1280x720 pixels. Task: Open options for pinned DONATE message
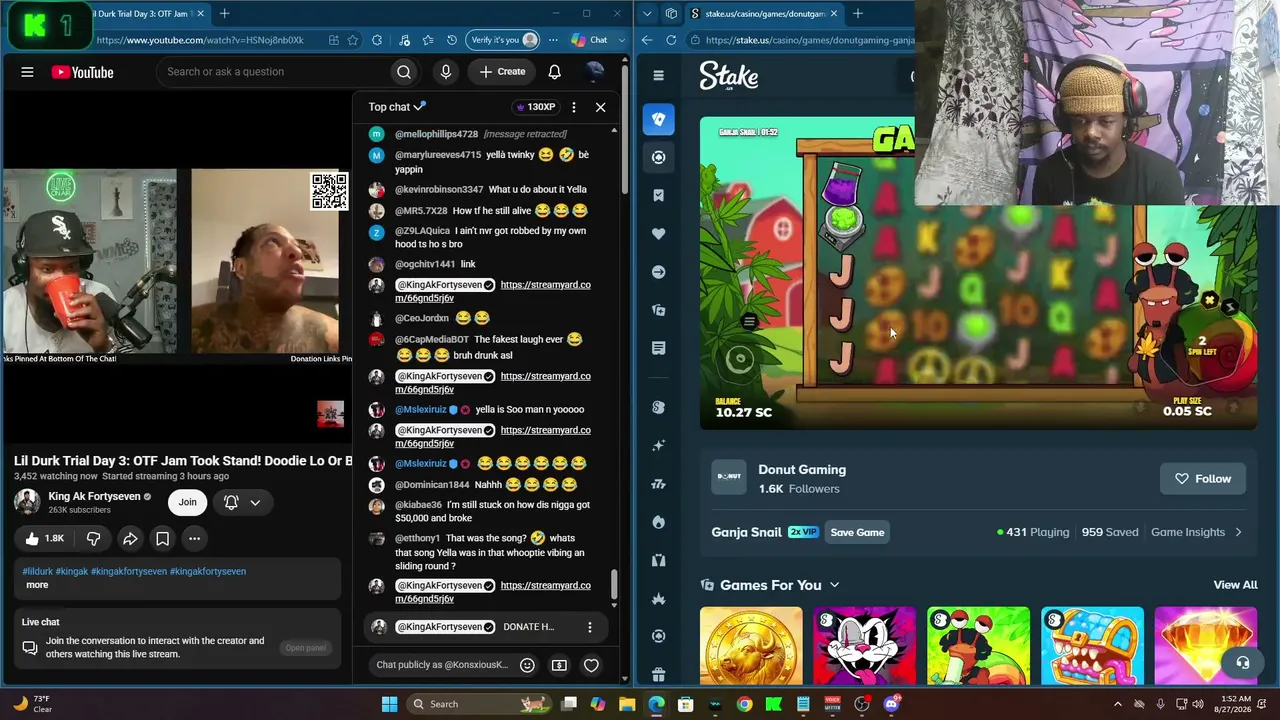[x=589, y=627]
